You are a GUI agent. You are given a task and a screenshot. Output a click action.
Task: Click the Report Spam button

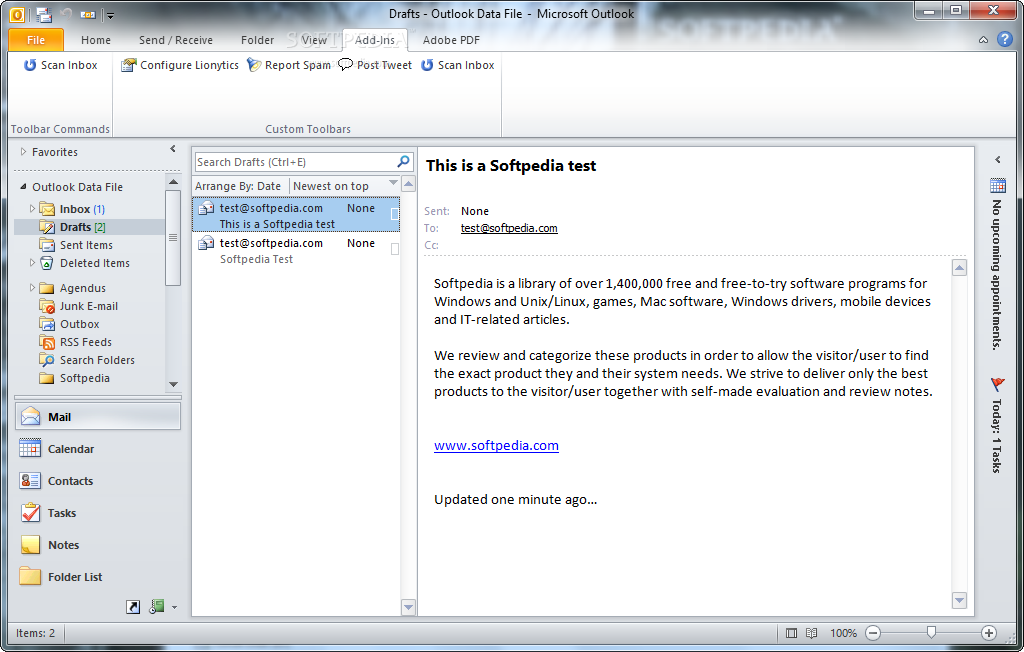[x=289, y=65]
